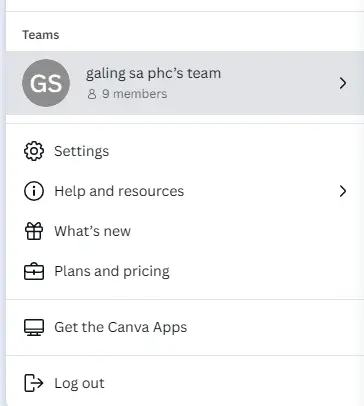Click the Plans and pricing briefcase icon
364x406 pixels.
click(34, 271)
